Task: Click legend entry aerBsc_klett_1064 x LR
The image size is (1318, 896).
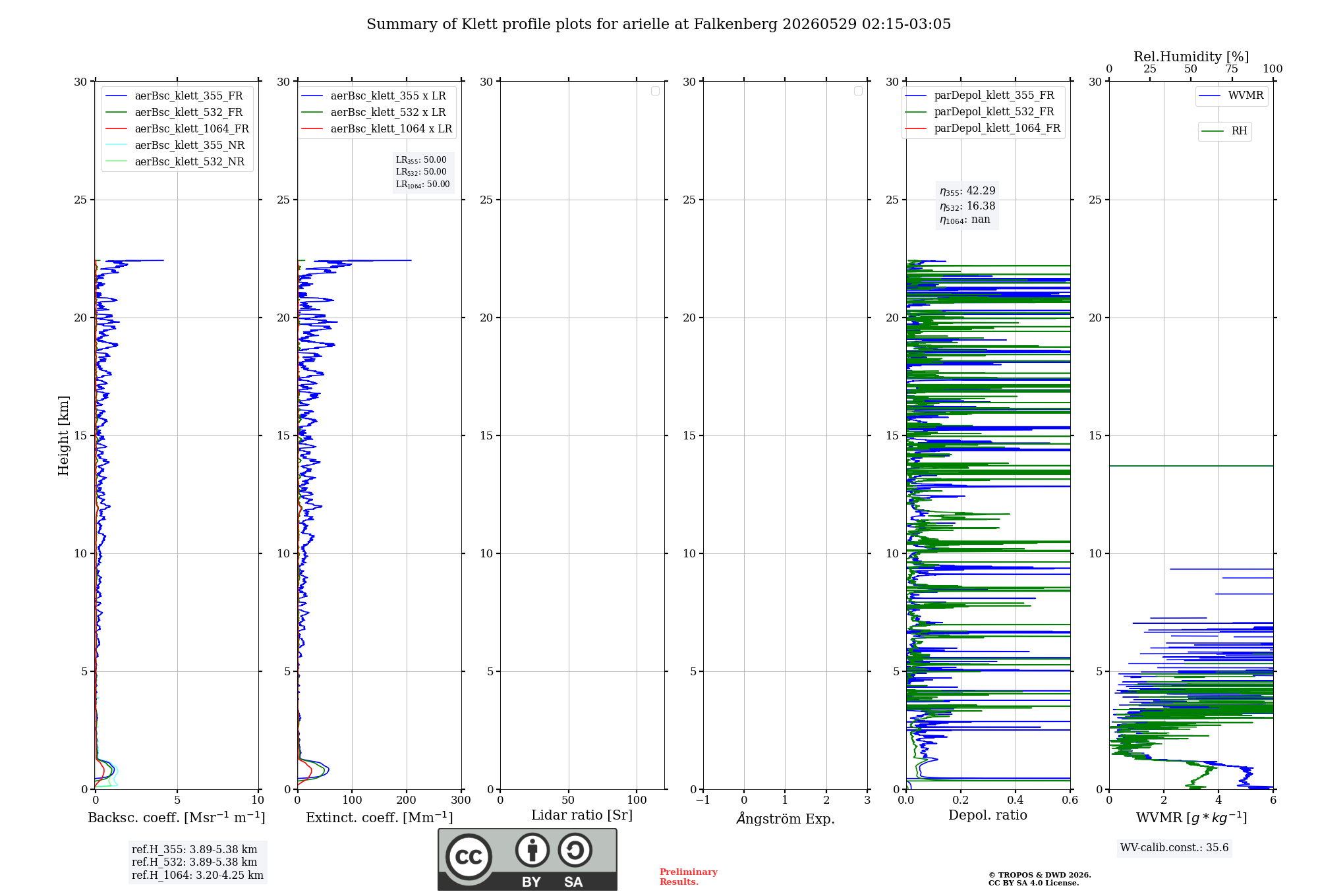Action: pyautogui.click(x=376, y=129)
